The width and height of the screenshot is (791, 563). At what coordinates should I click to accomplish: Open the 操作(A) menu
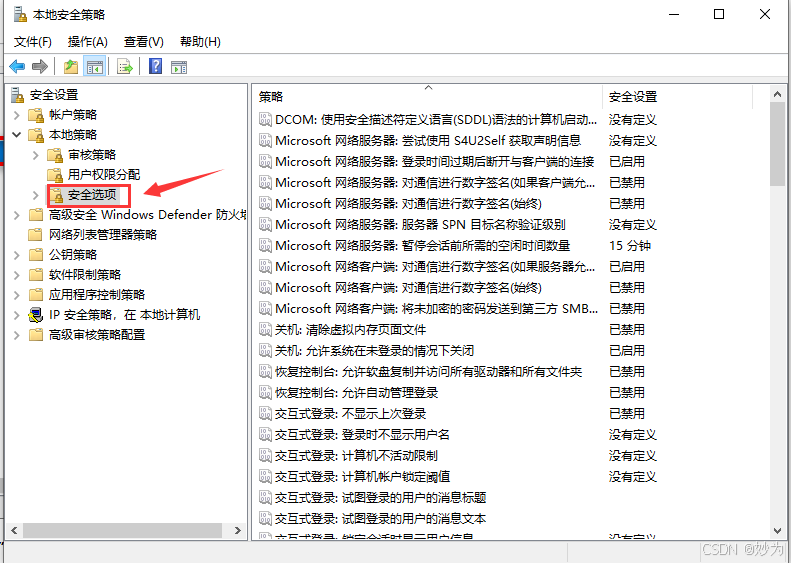click(x=88, y=42)
